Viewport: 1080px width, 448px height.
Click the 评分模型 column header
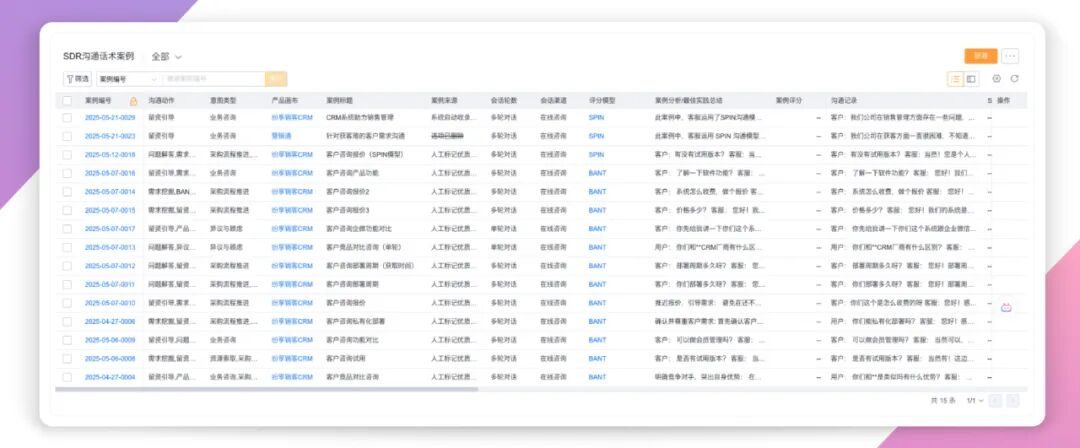[602, 101]
